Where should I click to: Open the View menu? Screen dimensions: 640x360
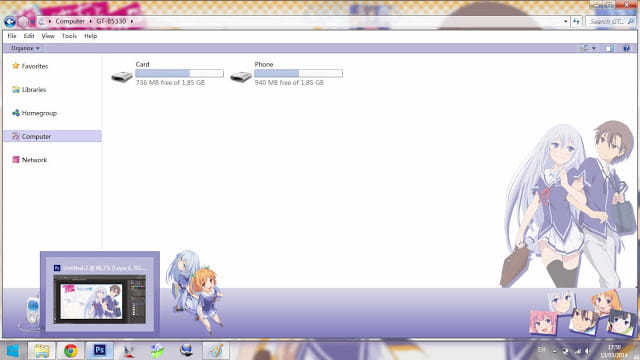pyautogui.click(x=48, y=36)
